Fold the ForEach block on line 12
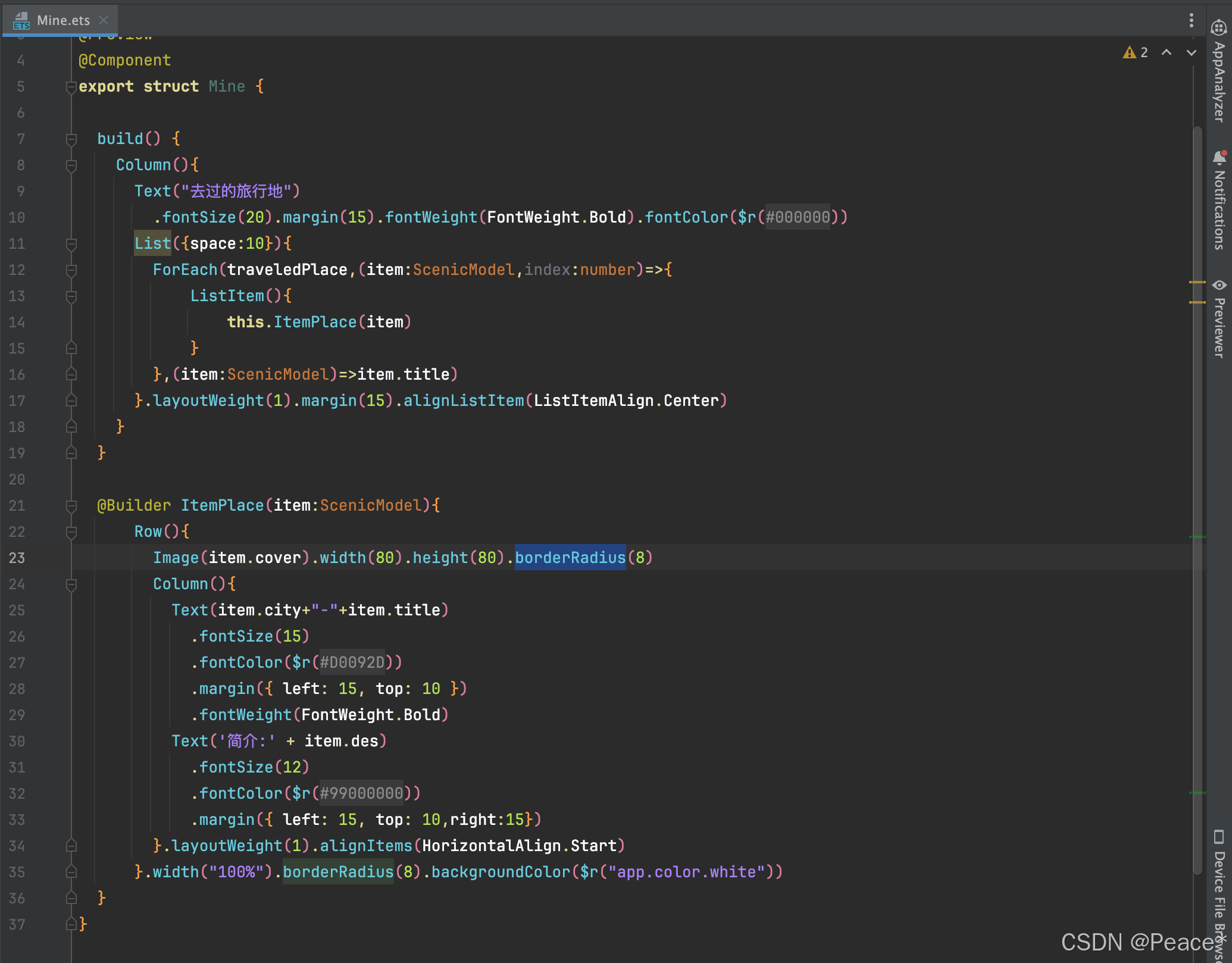 click(71, 270)
